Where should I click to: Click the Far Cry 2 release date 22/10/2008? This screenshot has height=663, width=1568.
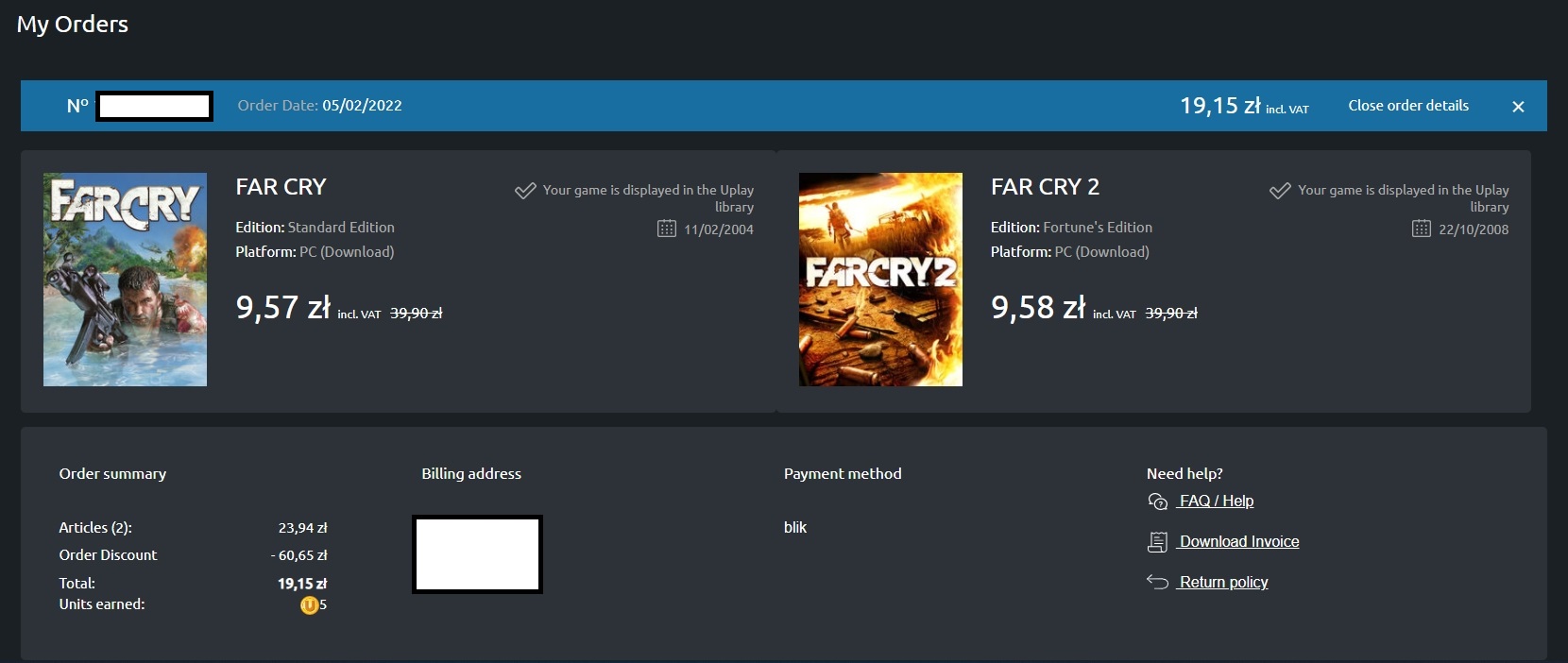[x=1474, y=229]
